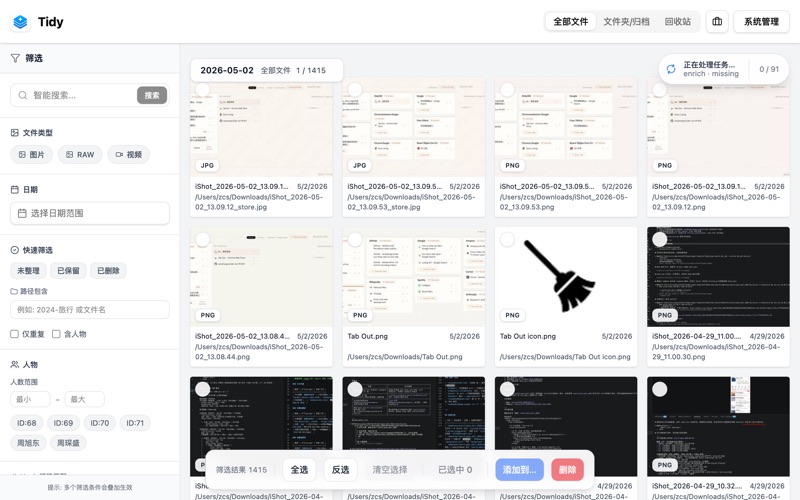This screenshot has width=800, height=500.
Task: Open the Tab Out icon.png broom thumbnail
Action: coord(566,277)
